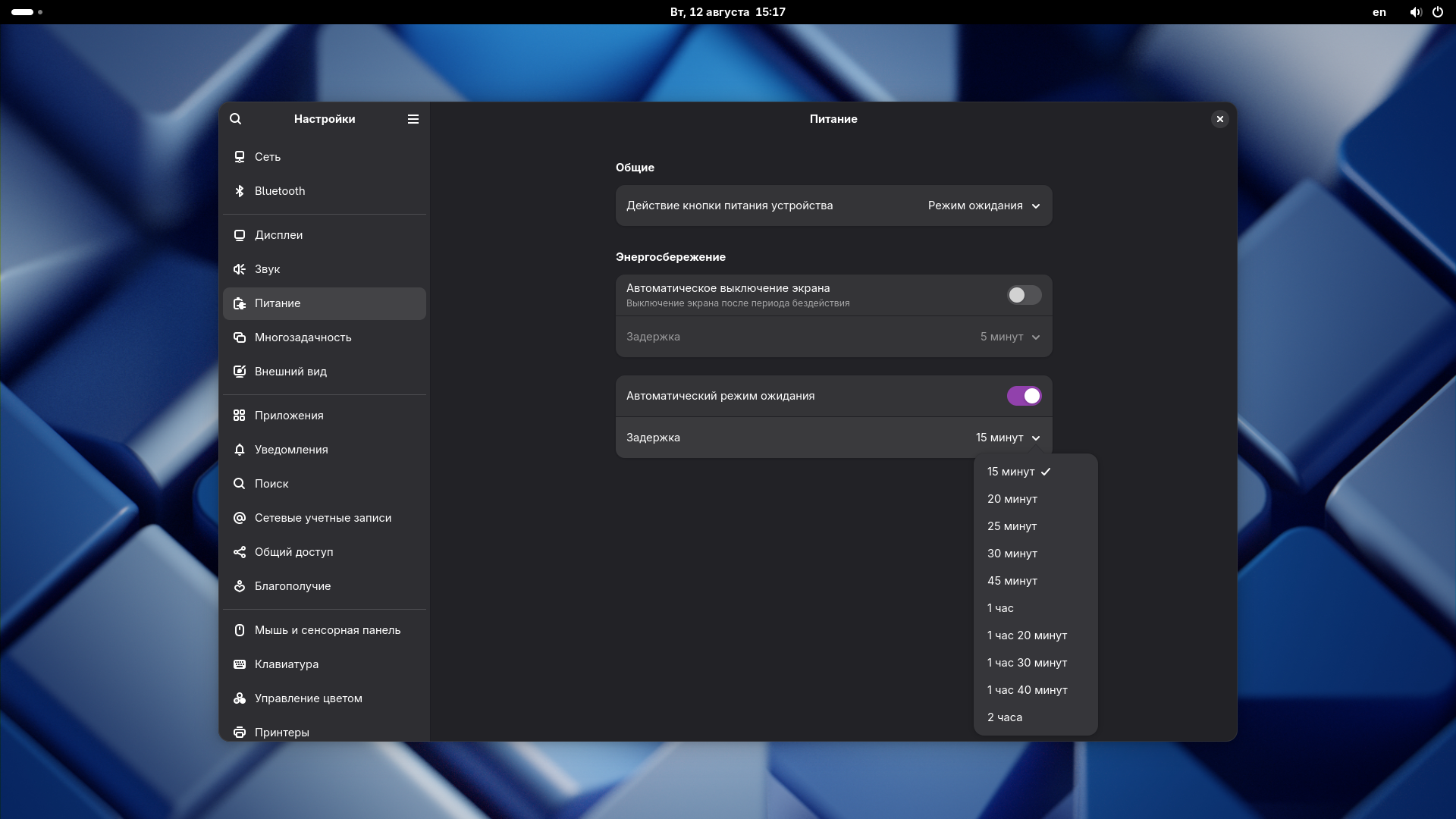Enable Автоматическое выключение экрана switch
Image resolution: width=1456 pixels, height=819 pixels.
[x=1024, y=295]
